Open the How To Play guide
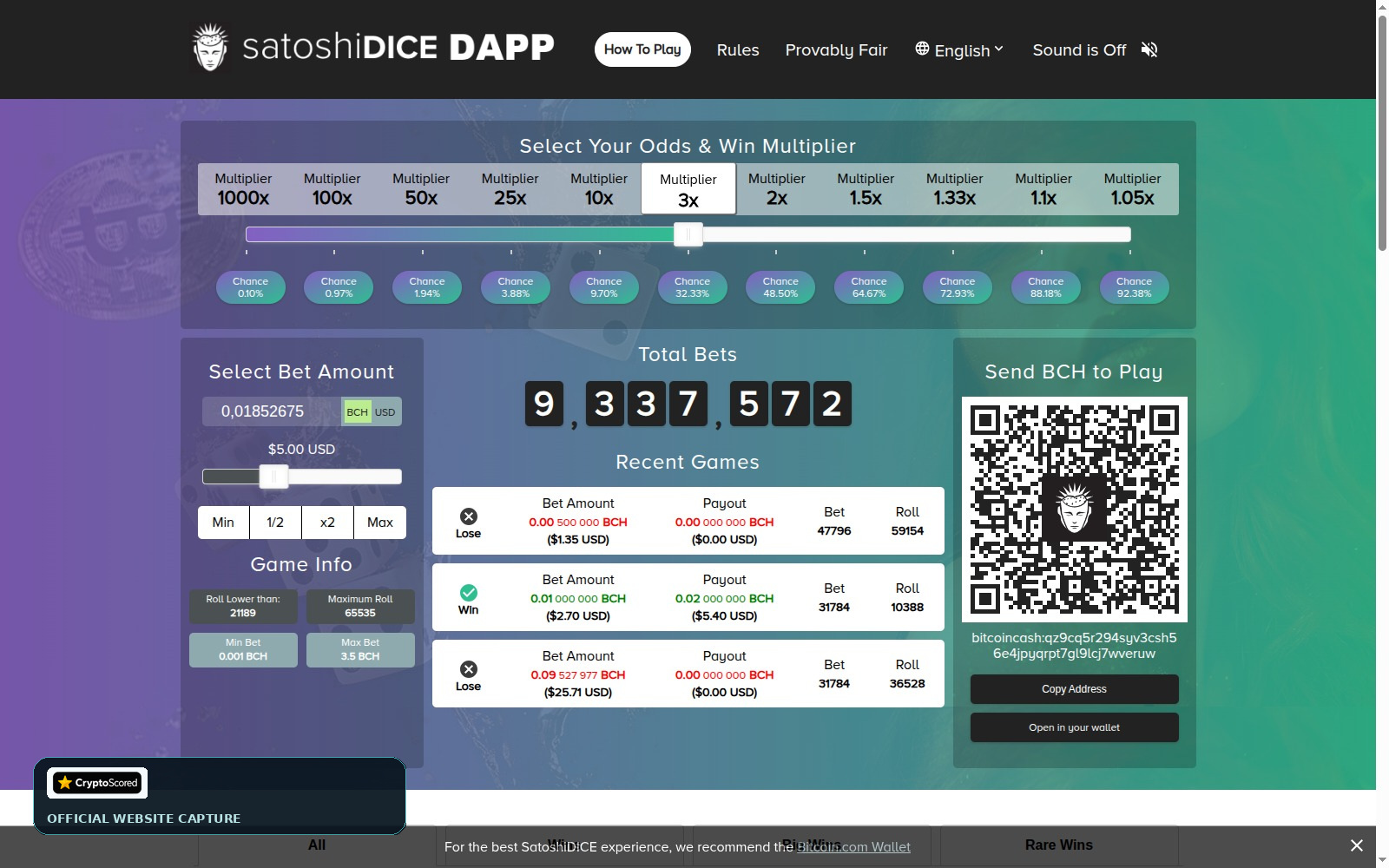This screenshot has width=1389, height=868. click(x=642, y=49)
